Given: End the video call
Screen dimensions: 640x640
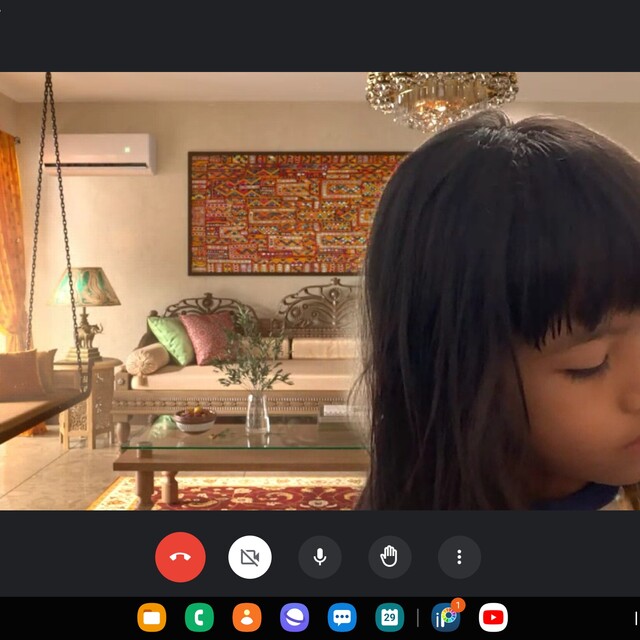Looking at the screenshot, I should tap(180, 557).
